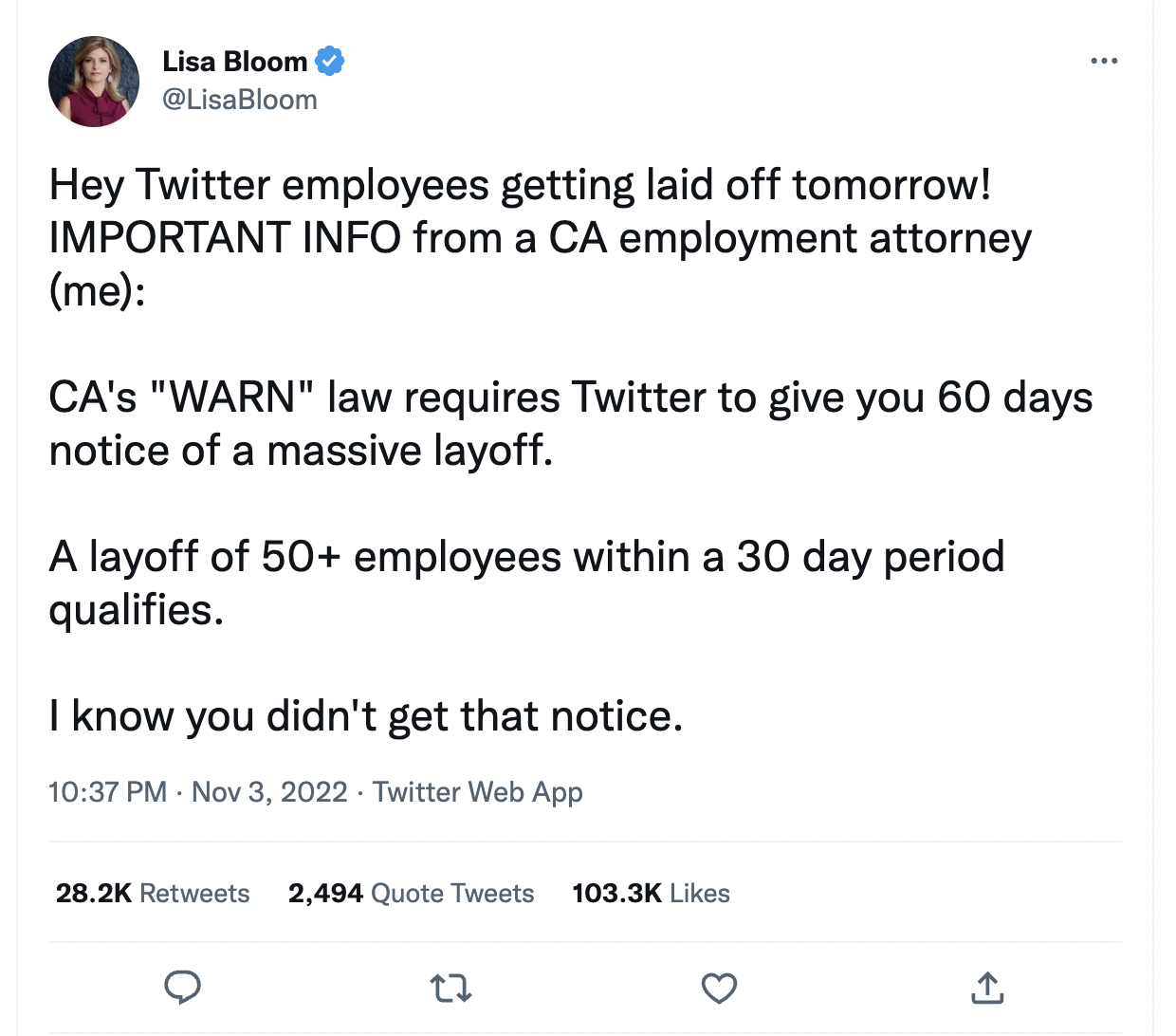Click "I know you didn't get that notice"

(365, 716)
